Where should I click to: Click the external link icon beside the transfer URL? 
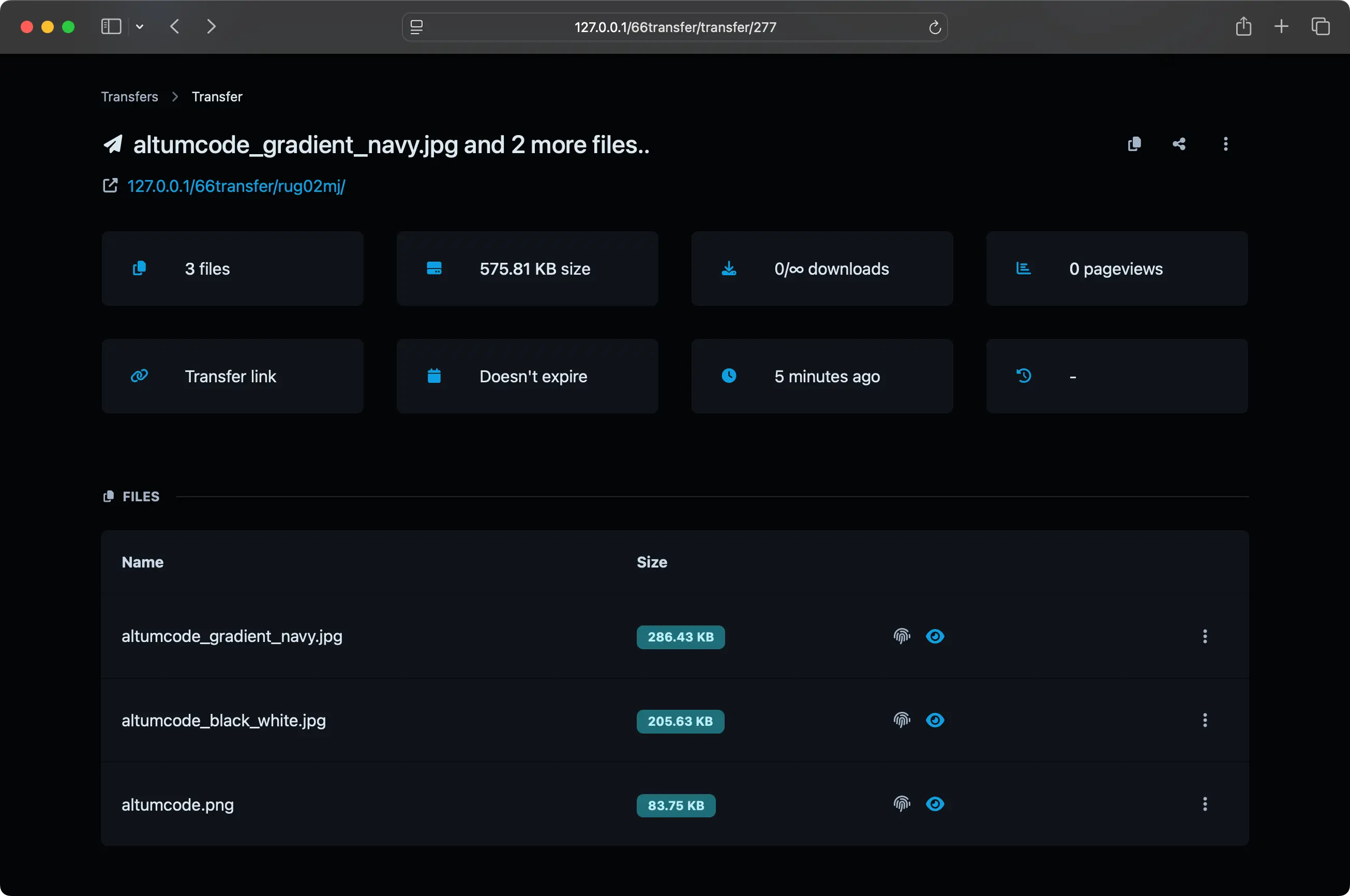click(x=110, y=186)
